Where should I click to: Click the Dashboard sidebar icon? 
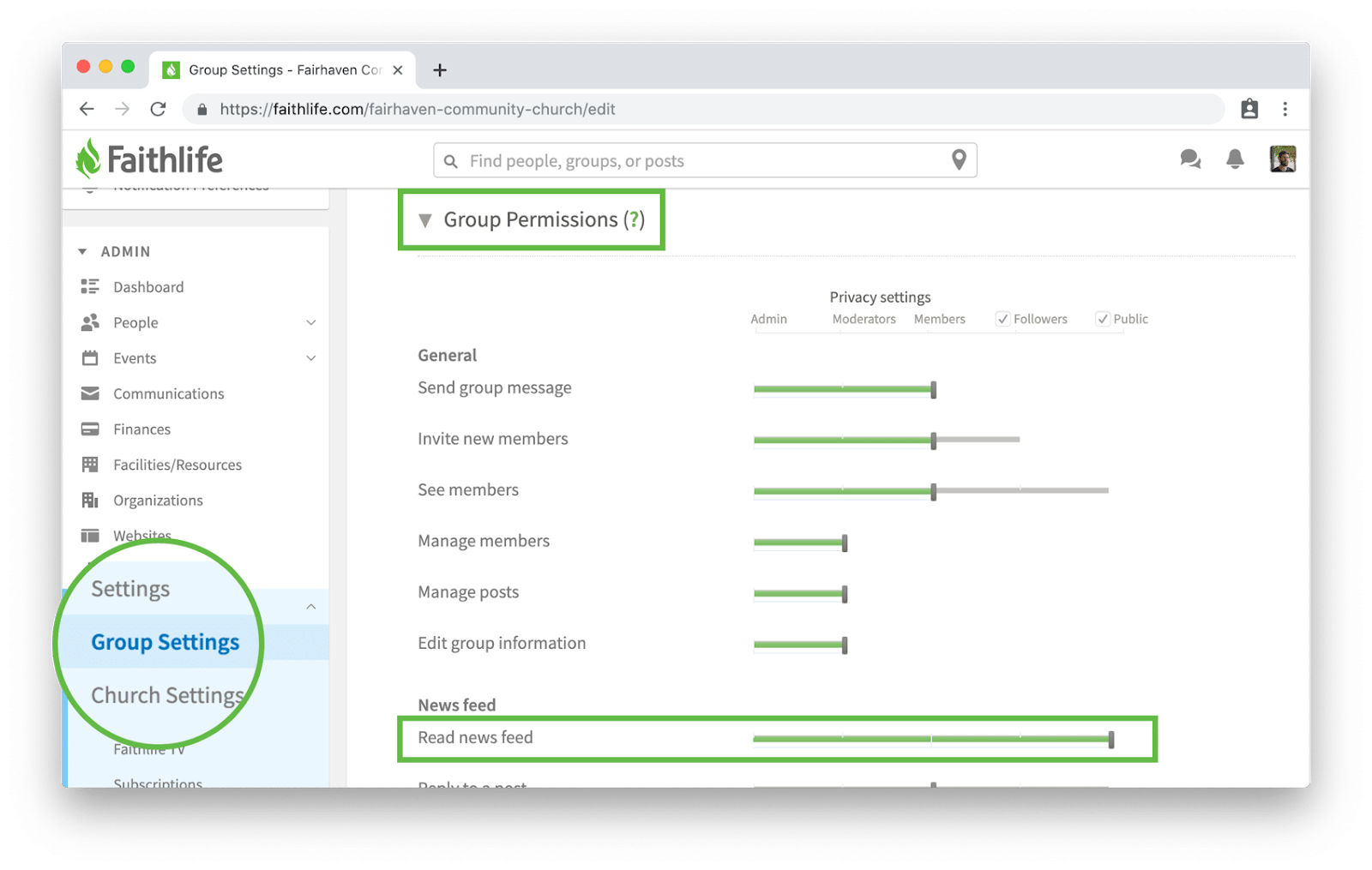pos(90,286)
